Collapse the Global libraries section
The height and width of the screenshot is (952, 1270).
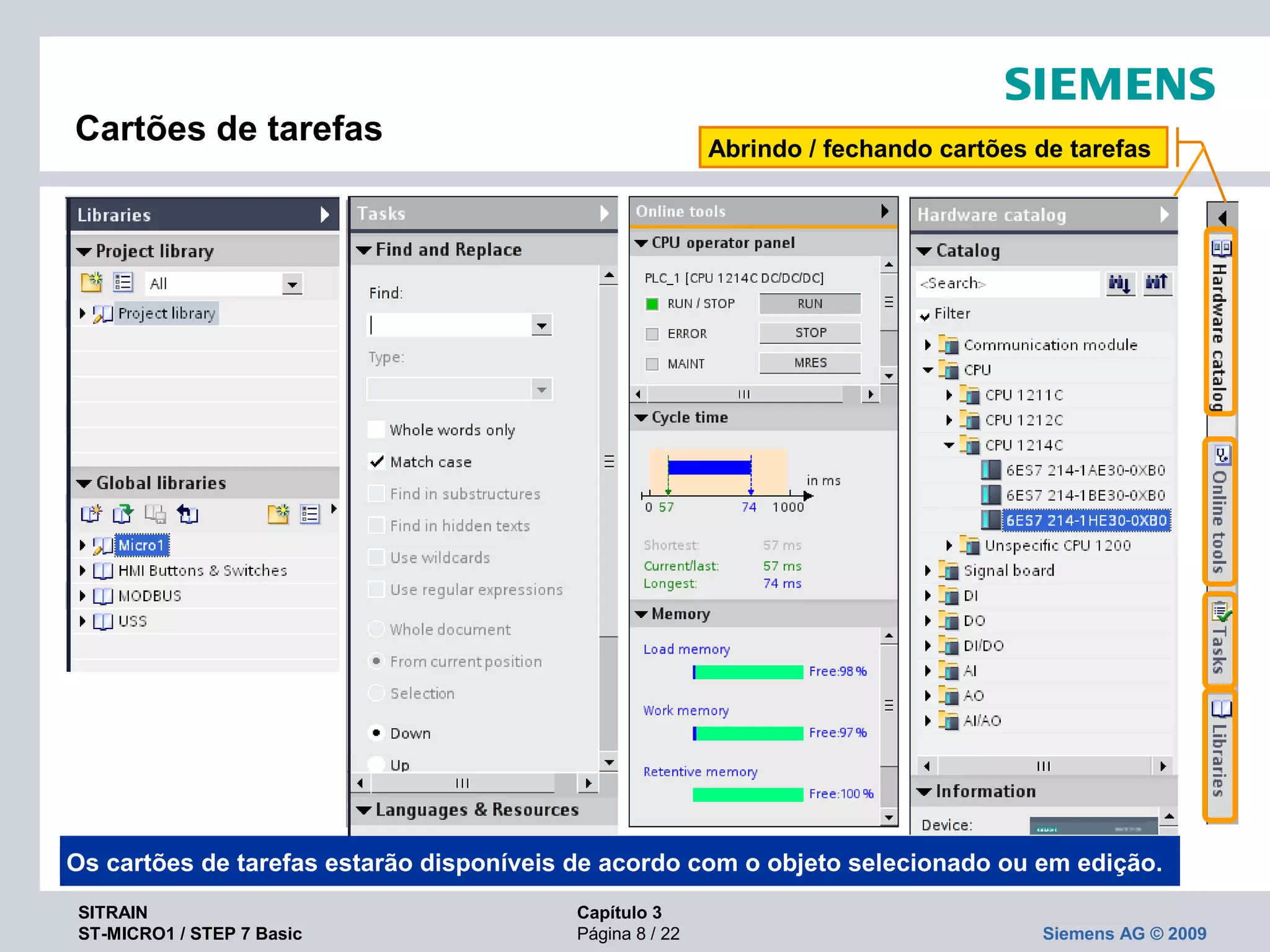pos(84,483)
